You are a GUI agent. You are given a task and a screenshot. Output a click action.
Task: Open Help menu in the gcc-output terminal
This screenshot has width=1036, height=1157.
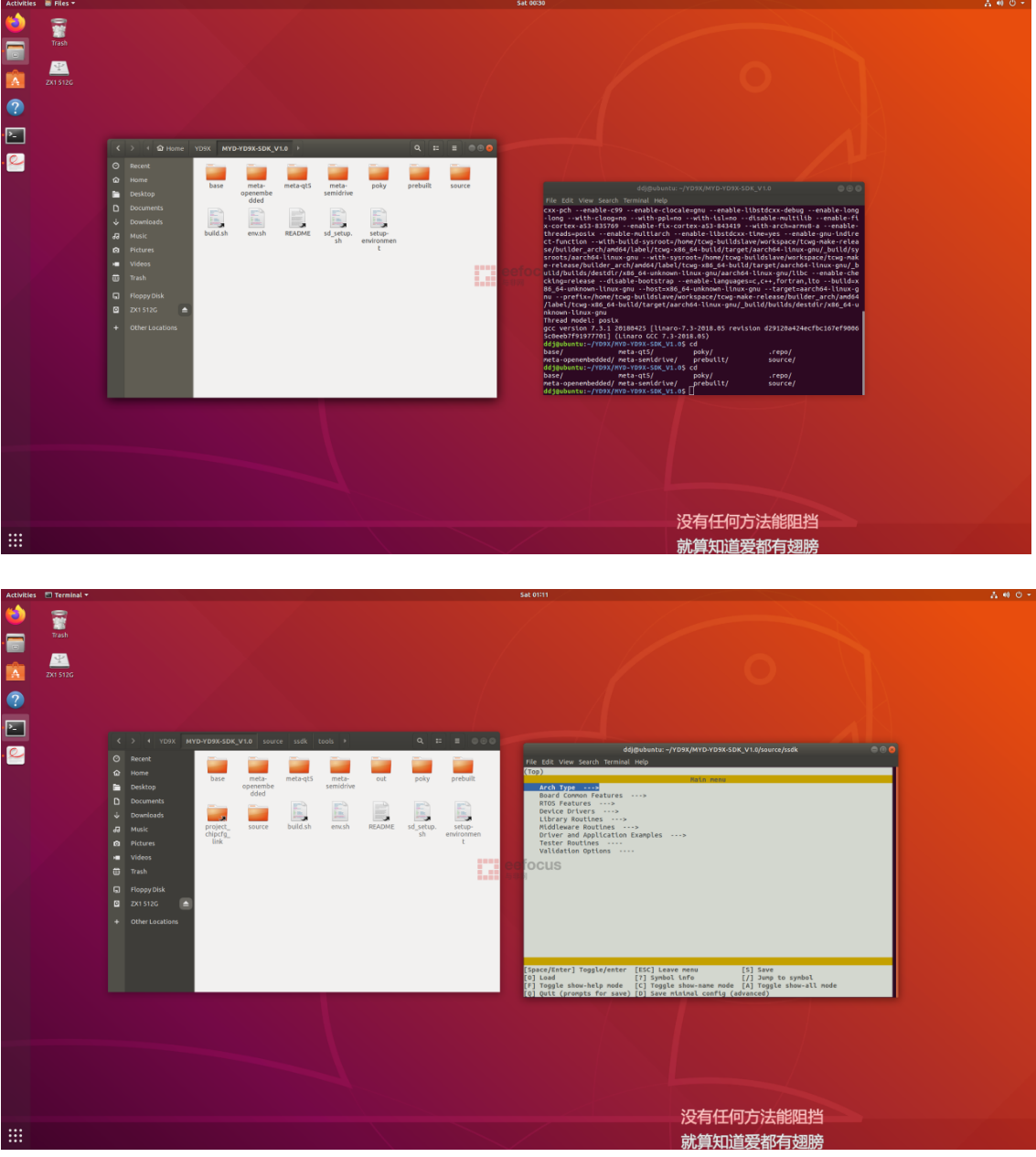point(660,200)
